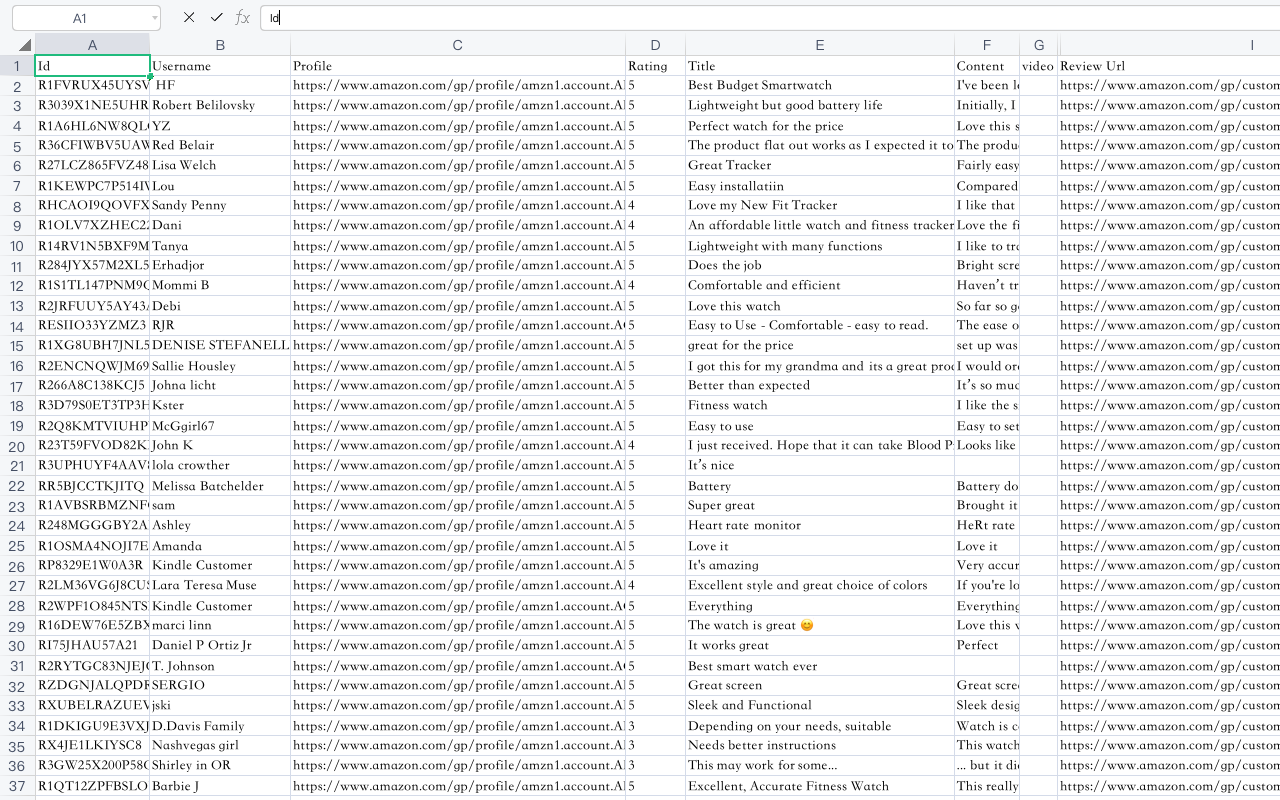This screenshot has width=1280, height=800.
Task: Click the accept checkmark icon in formula bar
Action: tap(216, 18)
